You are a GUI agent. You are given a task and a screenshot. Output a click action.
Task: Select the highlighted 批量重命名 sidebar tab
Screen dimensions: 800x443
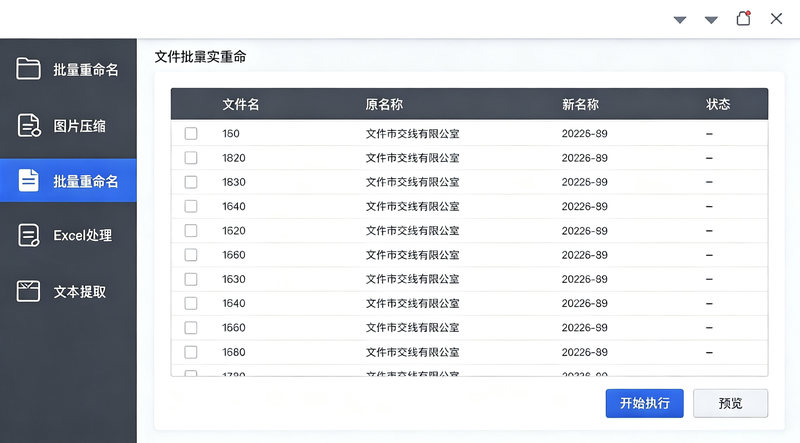click(x=68, y=181)
